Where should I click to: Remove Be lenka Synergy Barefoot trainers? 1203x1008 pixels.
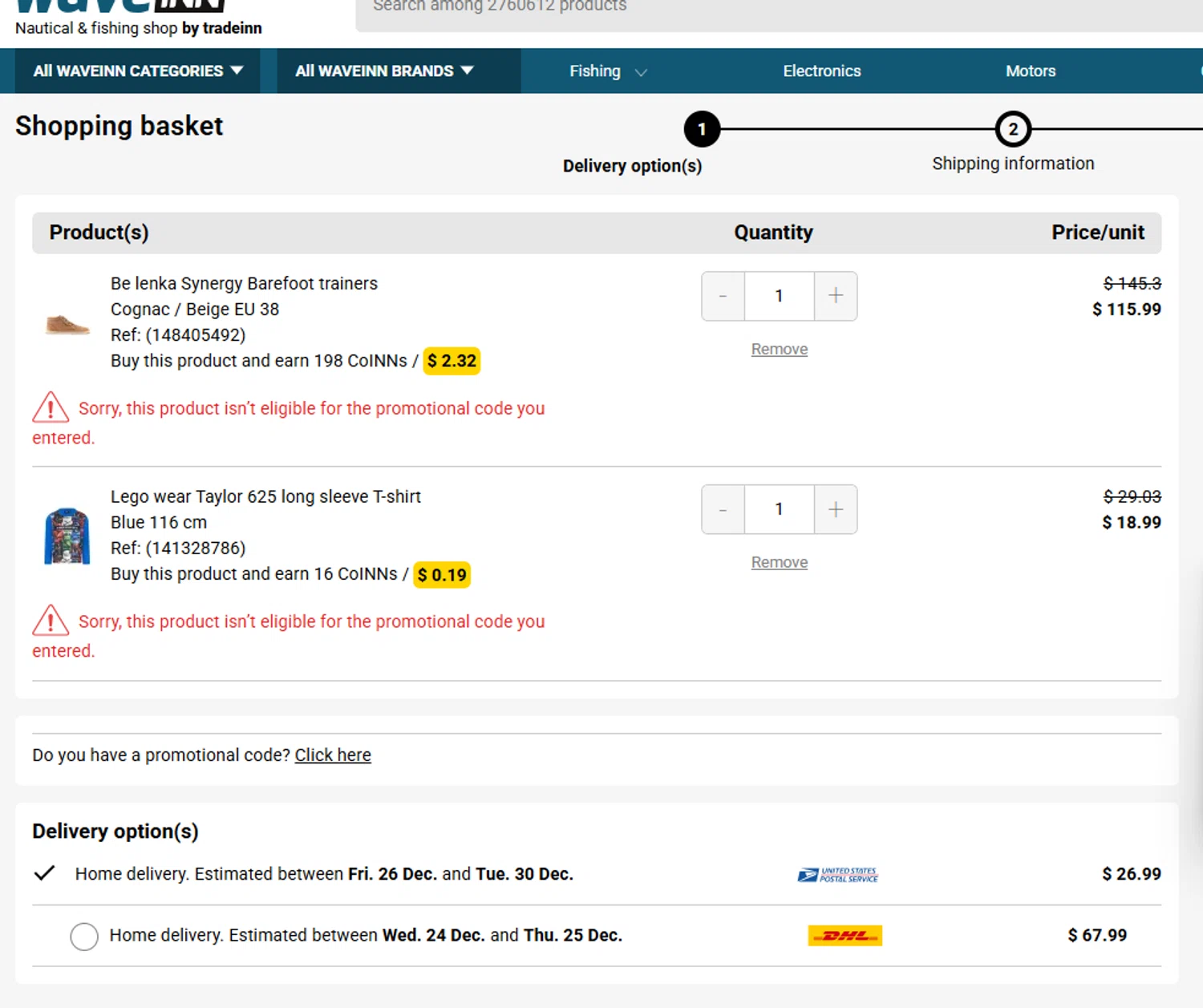[779, 349]
